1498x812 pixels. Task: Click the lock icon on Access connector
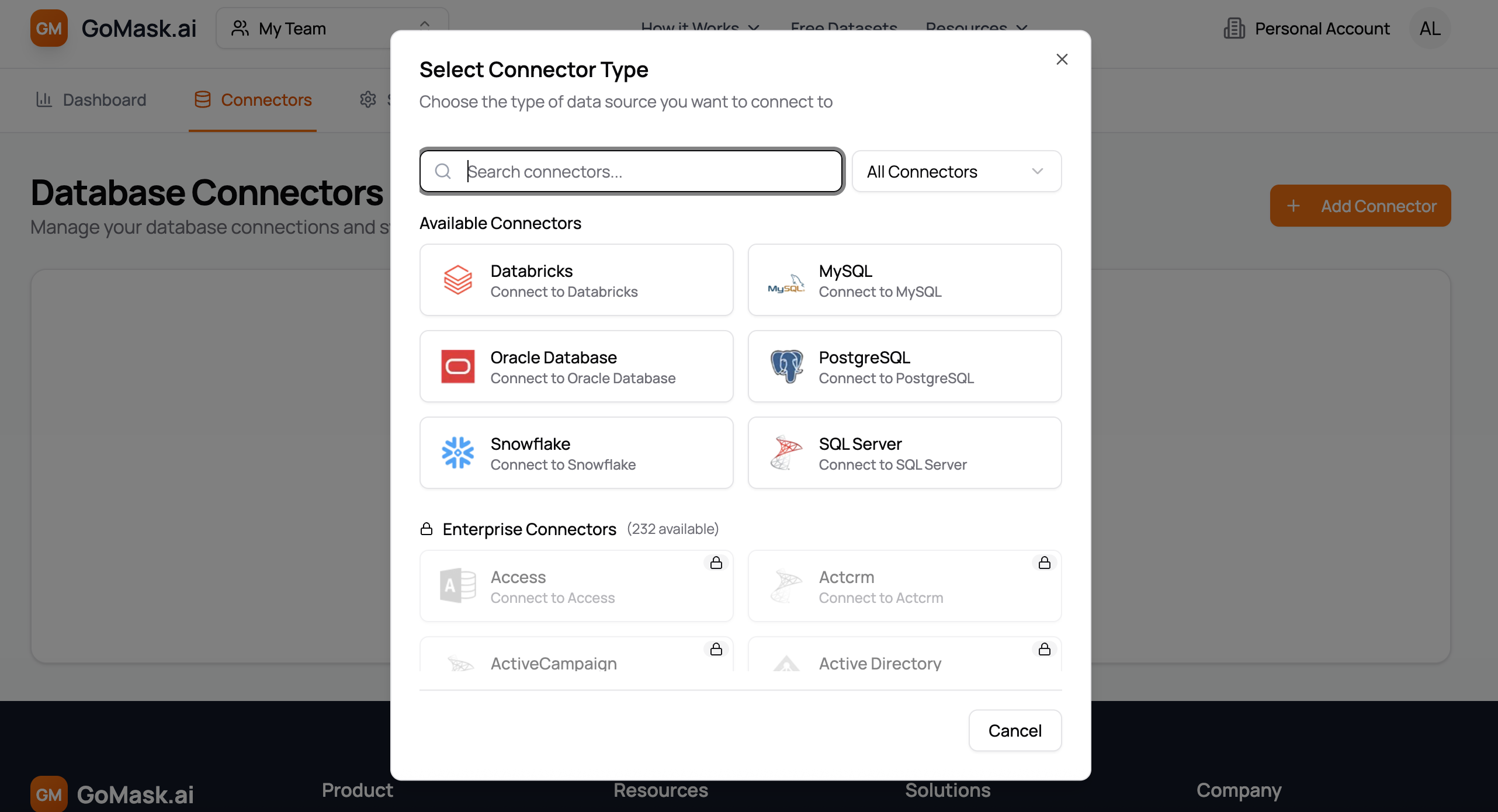[716, 563]
